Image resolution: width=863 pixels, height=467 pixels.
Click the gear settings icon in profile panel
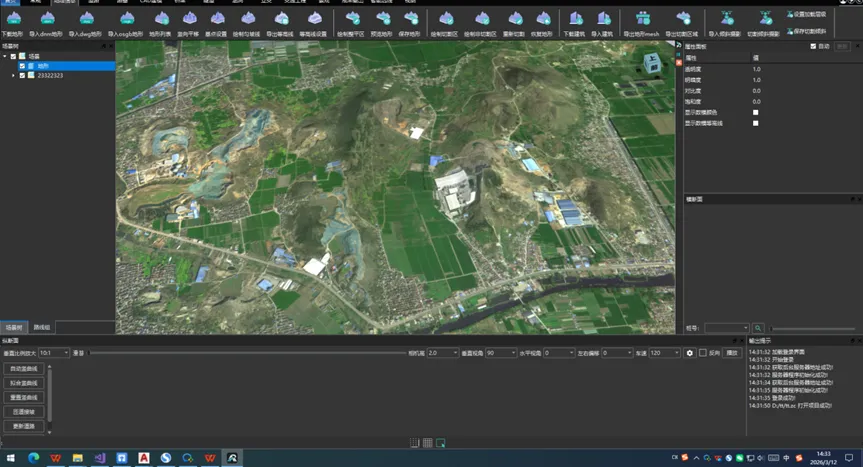pyautogui.click(x=689, y=353)
